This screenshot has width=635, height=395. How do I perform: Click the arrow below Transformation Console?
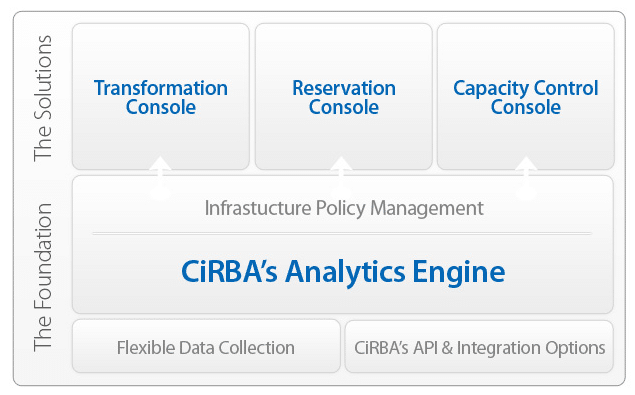pos(160,177)
